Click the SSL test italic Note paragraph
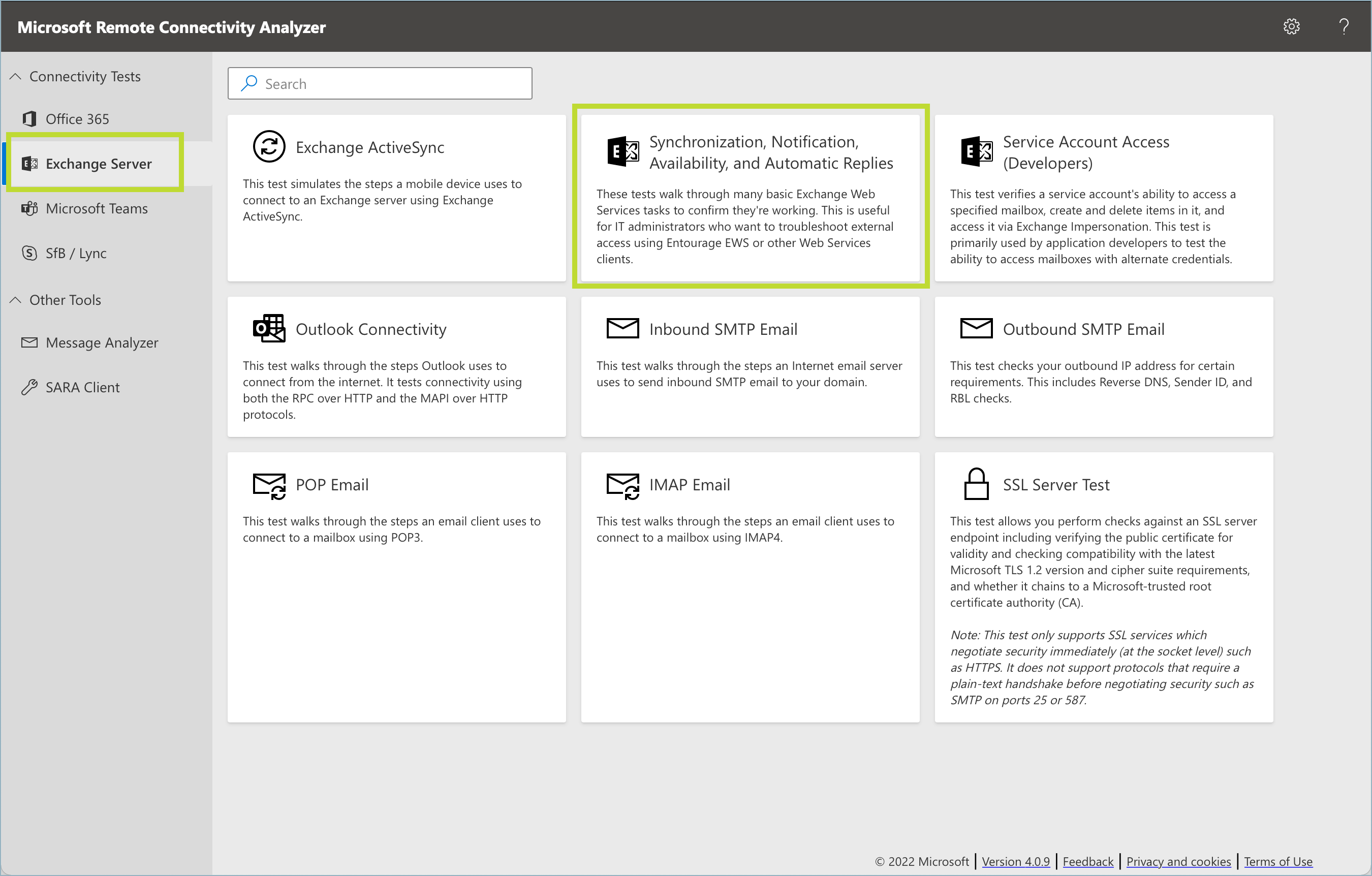Image resolution: width=1372 pixels, height=876 pixels. pos(1101,667)
